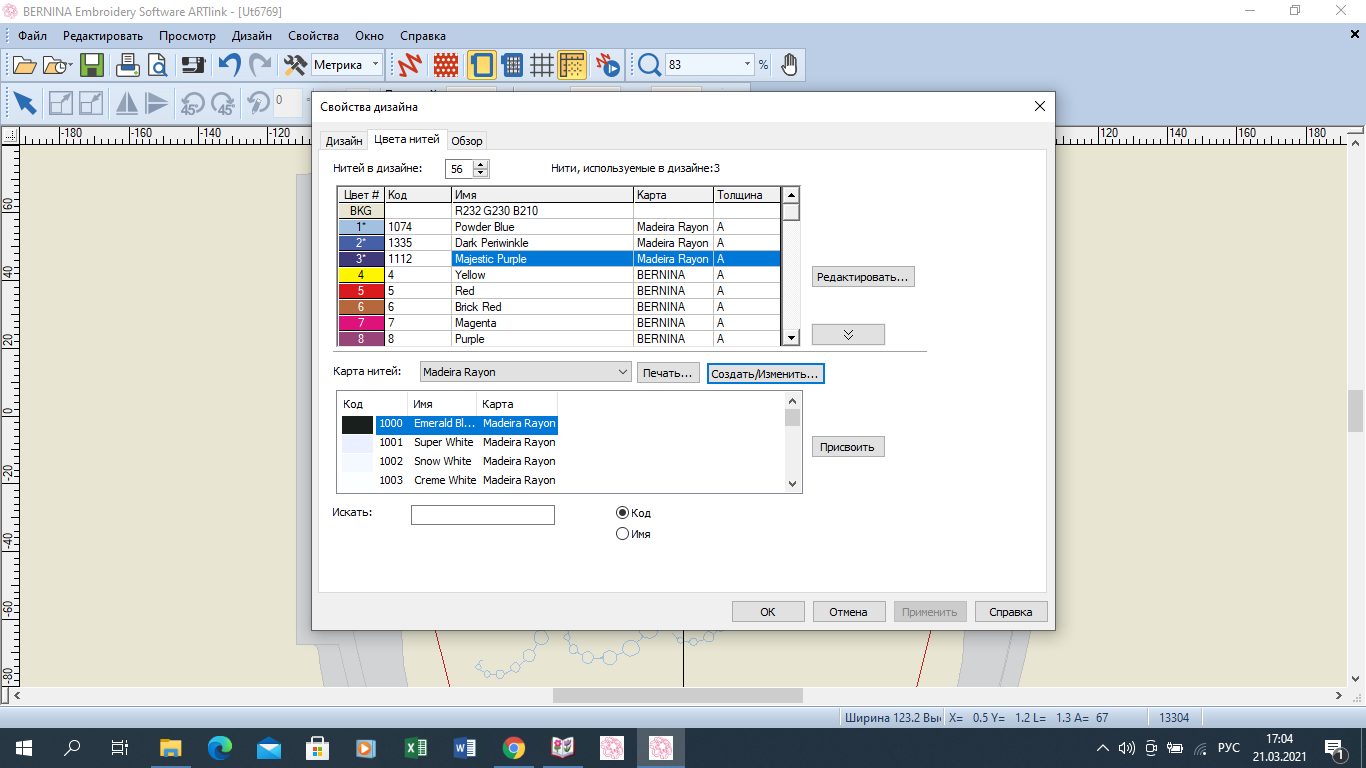Click the Создать/Изменить... button
Screen dimensions: 1366x768
[766, 373]
